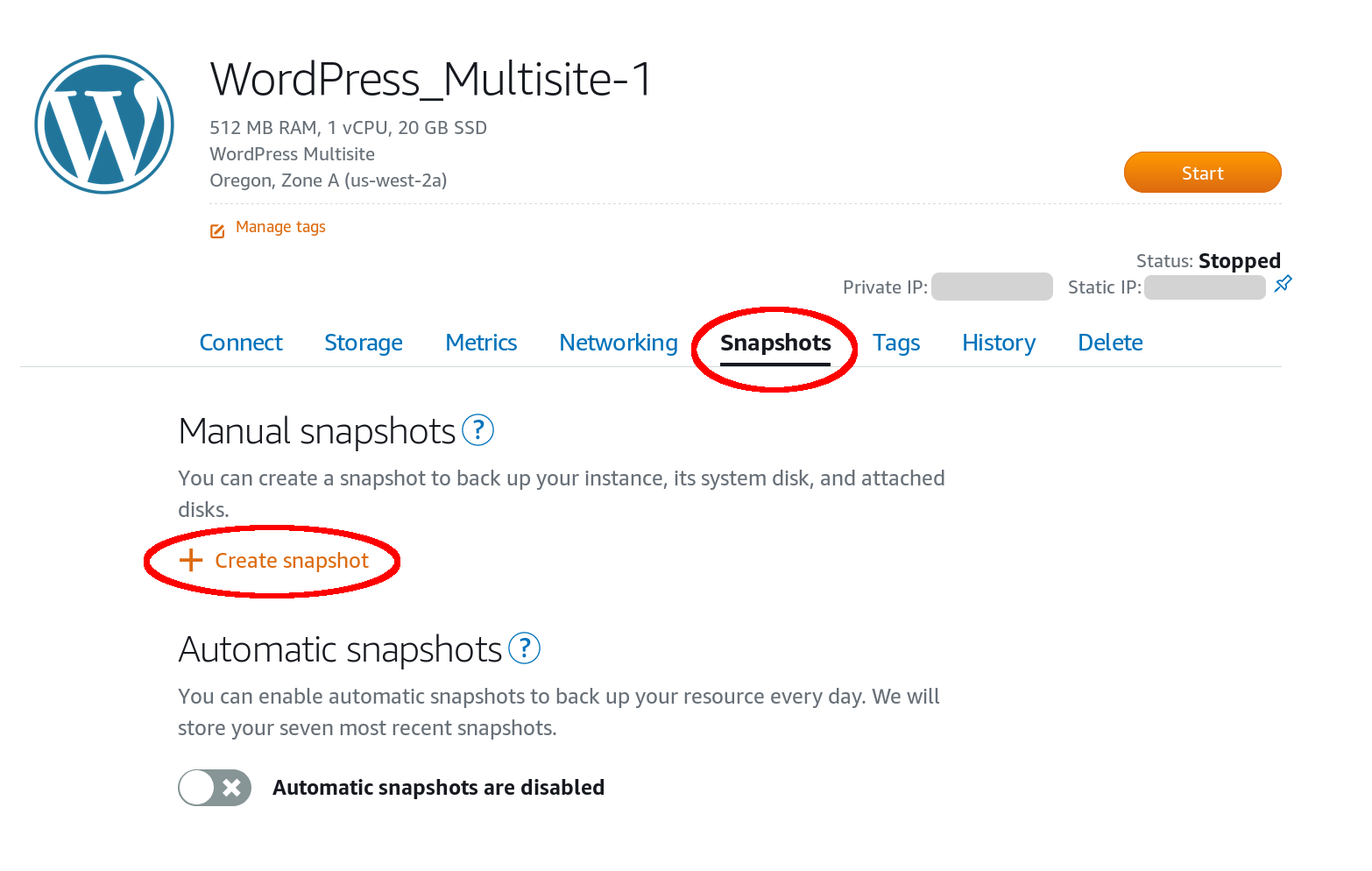This screenshot has height=871, width=1372.
Task: Select the Snapshots tab
Action: (x=775, y=343)
